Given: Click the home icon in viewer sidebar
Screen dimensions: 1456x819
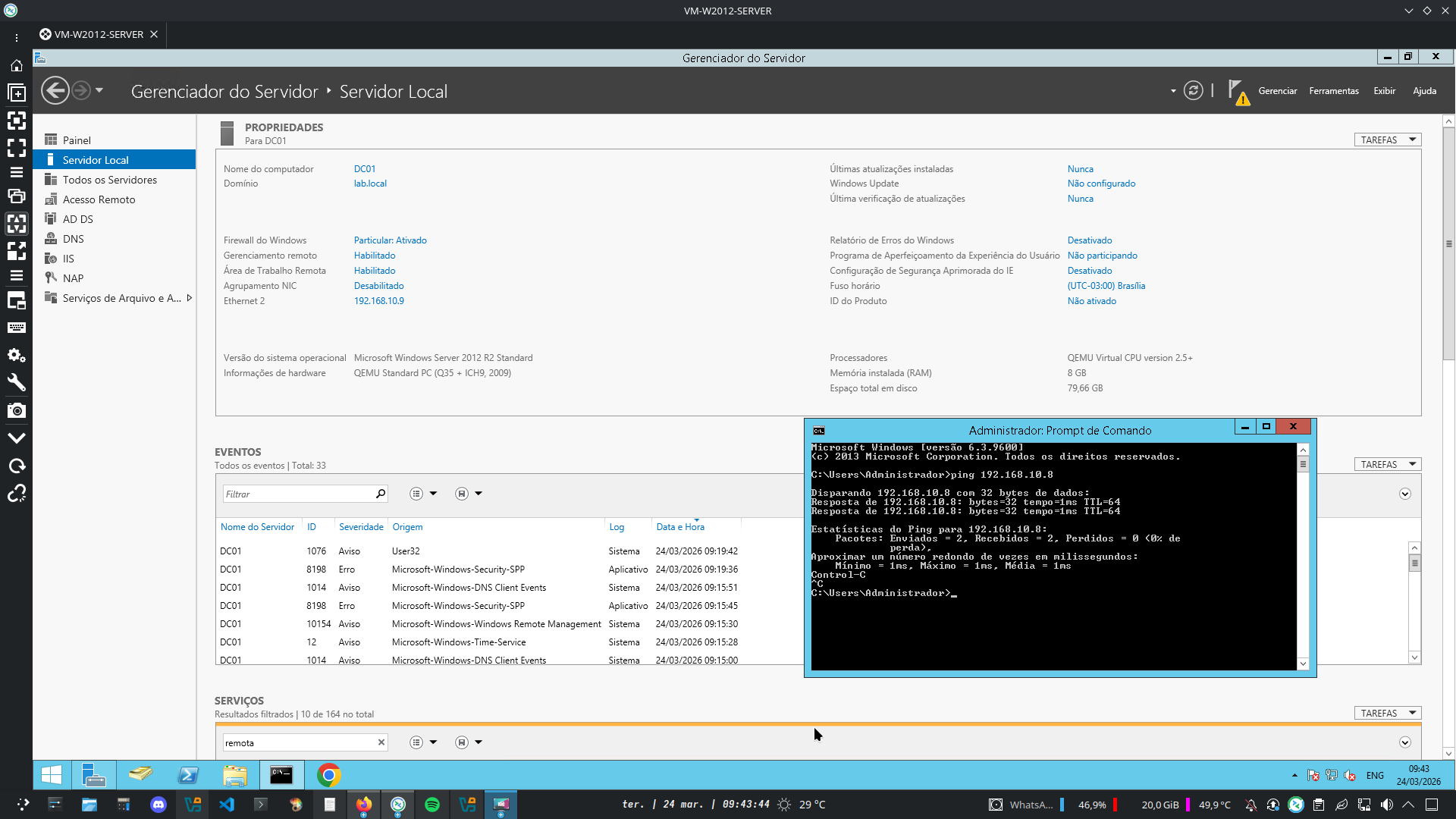Looking at the screenshot, I should click(x=16, y=65).
